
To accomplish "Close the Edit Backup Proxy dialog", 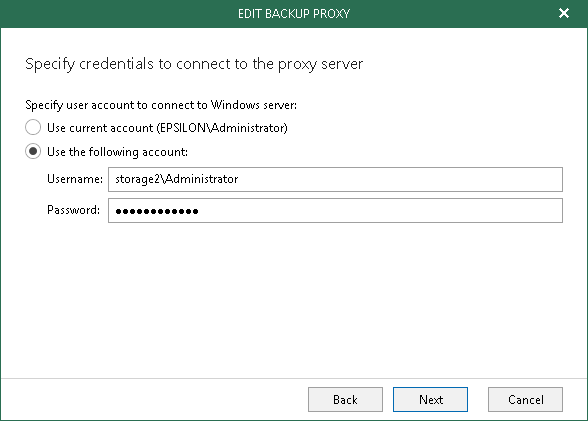I will pyautogui.click(x=564, y=13).
